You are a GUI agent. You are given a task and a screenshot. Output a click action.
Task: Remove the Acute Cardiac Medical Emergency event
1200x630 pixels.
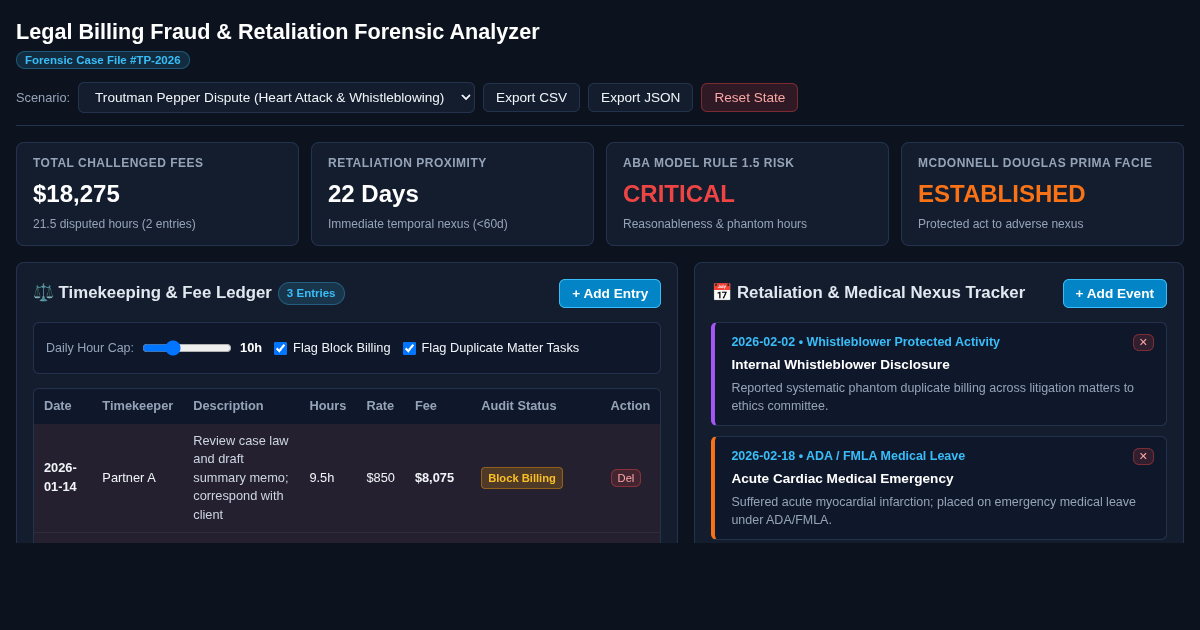(x=1143, y=456)
